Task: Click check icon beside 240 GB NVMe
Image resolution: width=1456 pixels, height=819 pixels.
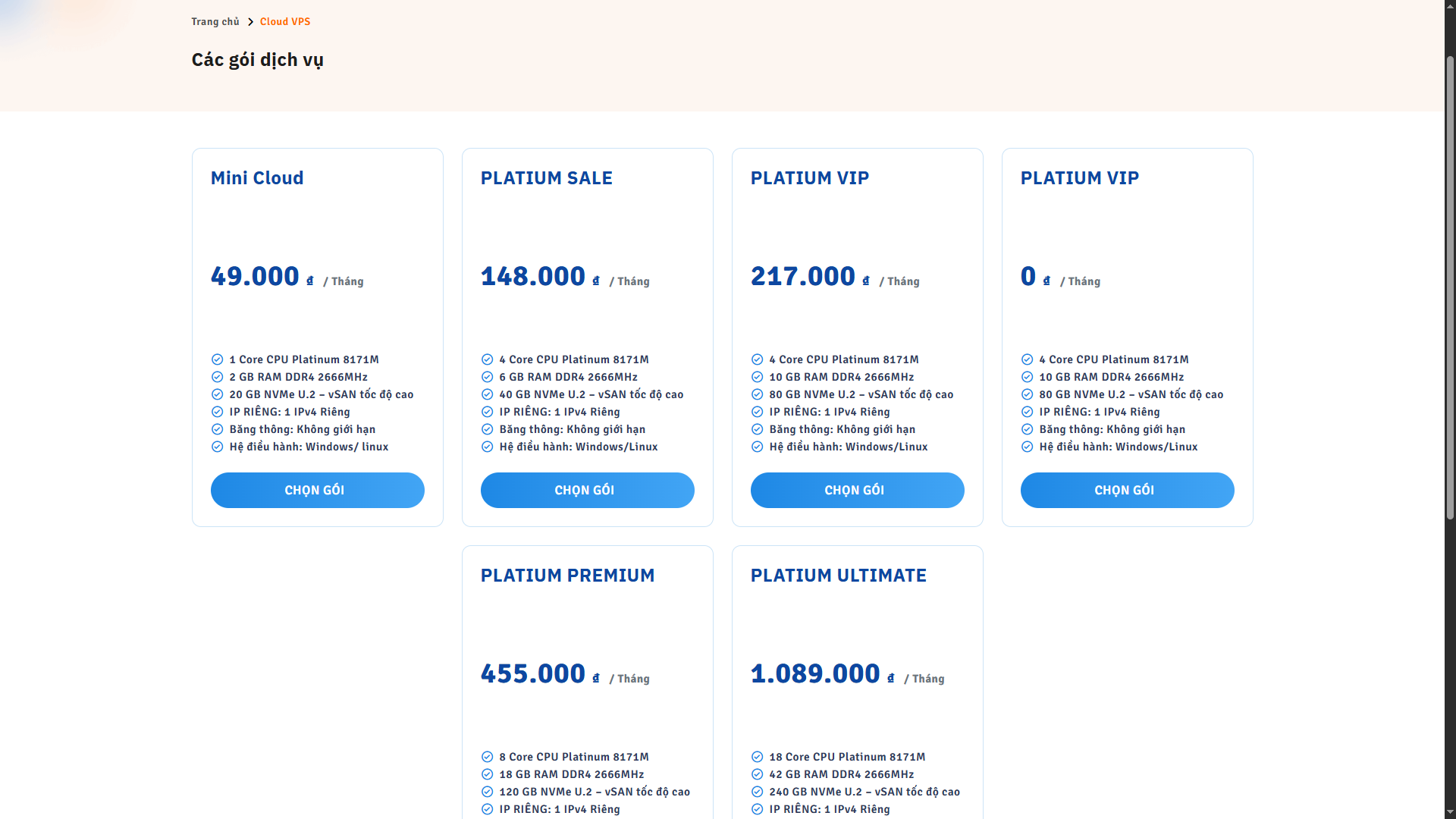Action: 757,792
